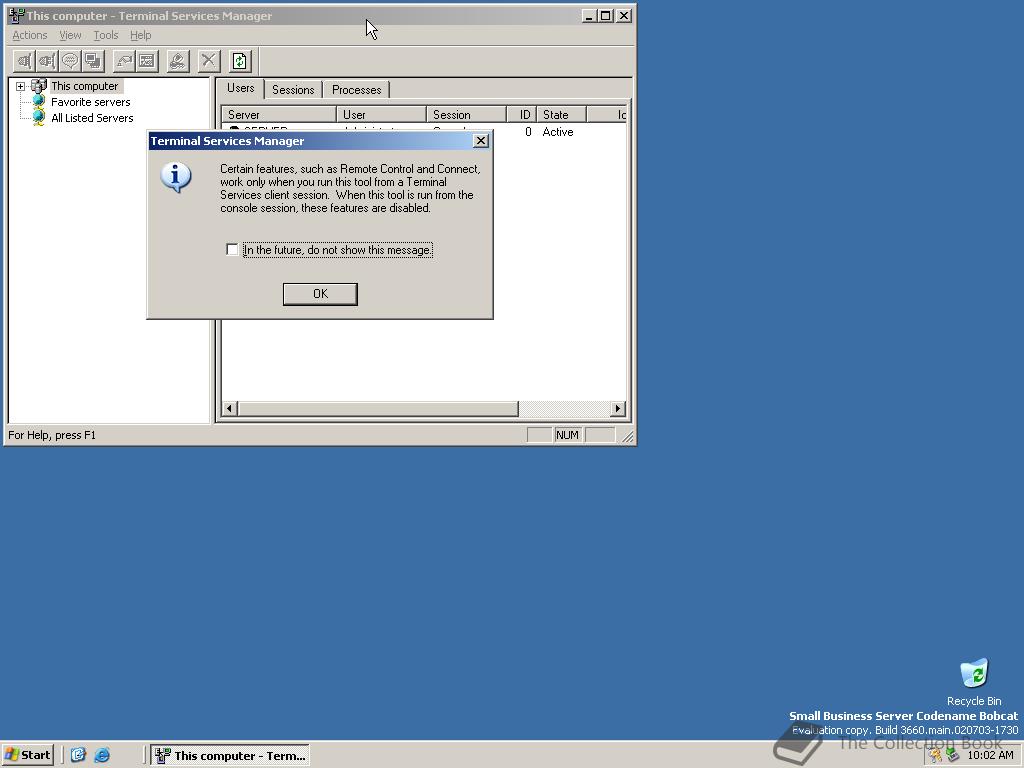Screen dimensions: 1024x768
Task: Sort by the Session column header
Action: tap(467, 114)
